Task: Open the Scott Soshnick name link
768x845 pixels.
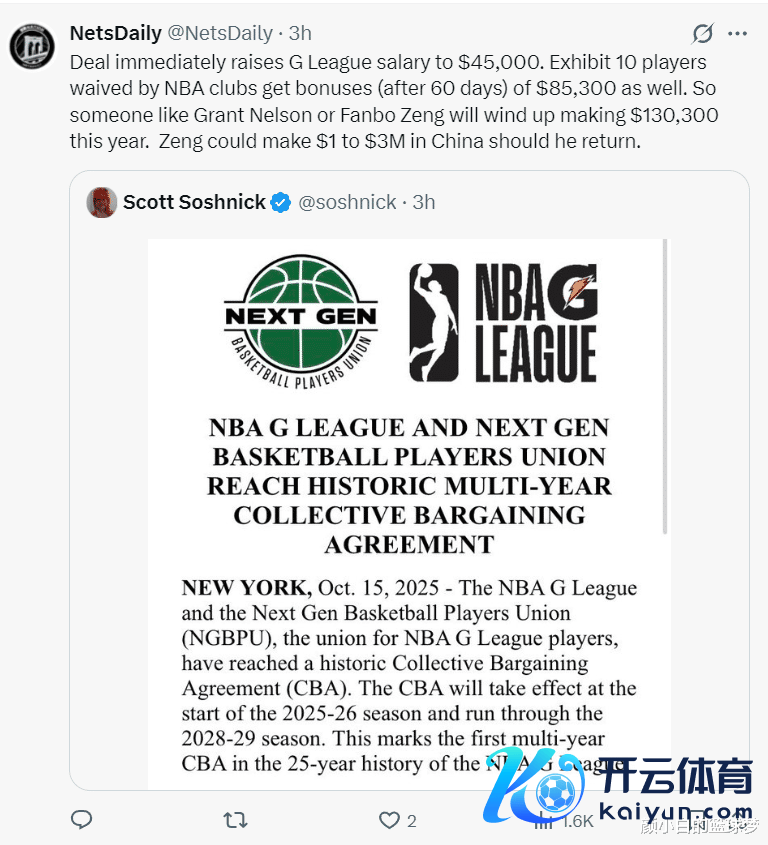Action: (194, 202)
